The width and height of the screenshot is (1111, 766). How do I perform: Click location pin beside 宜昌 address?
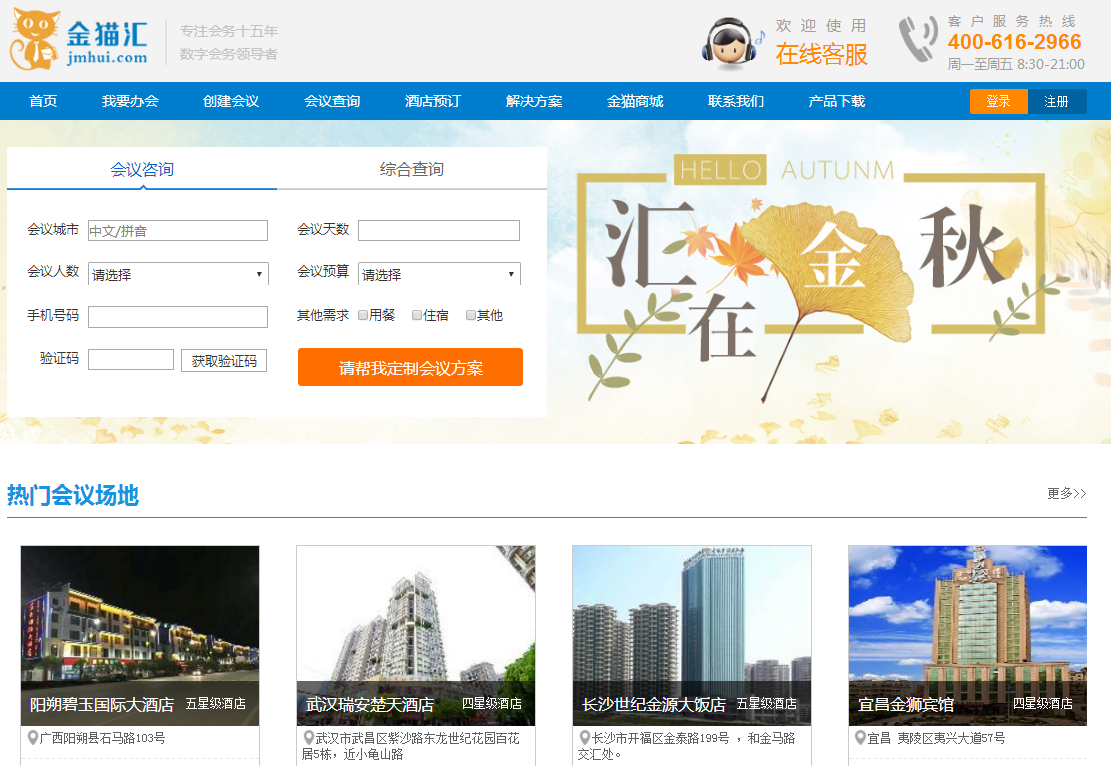(x=860, y=738)
